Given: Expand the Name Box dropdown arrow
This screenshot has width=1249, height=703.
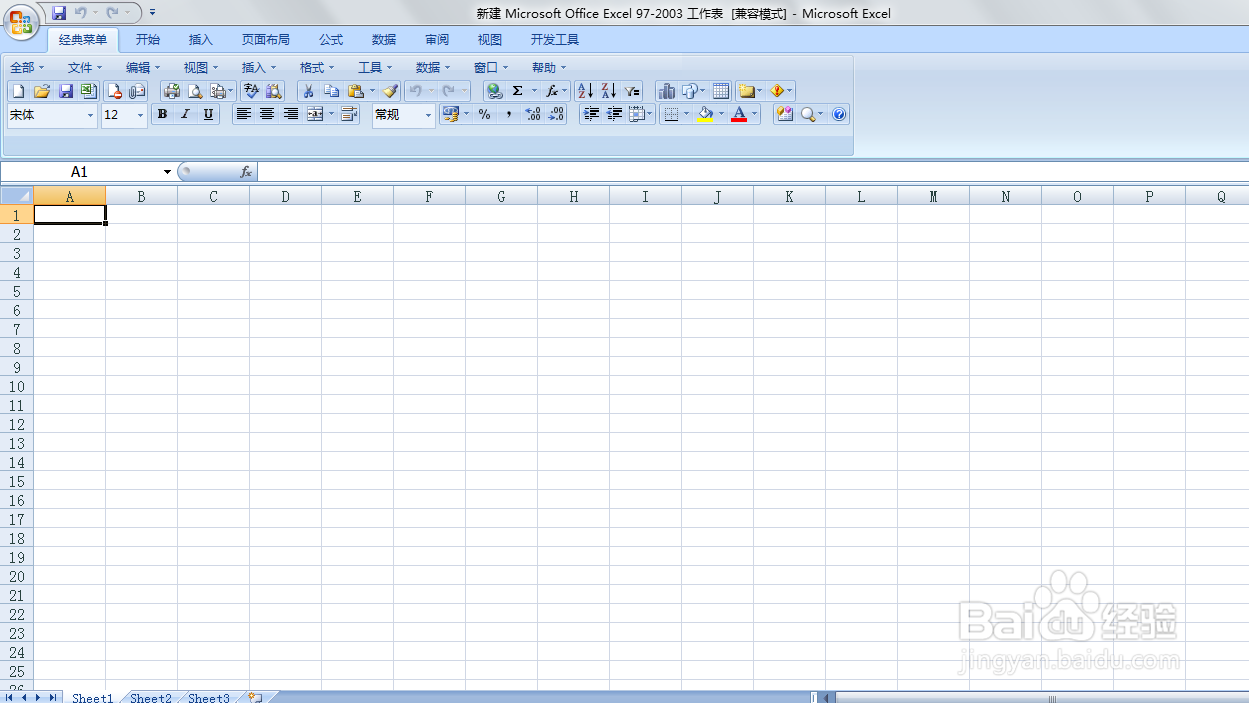Looking at the screenshot, I should click(x=167, y=172).
